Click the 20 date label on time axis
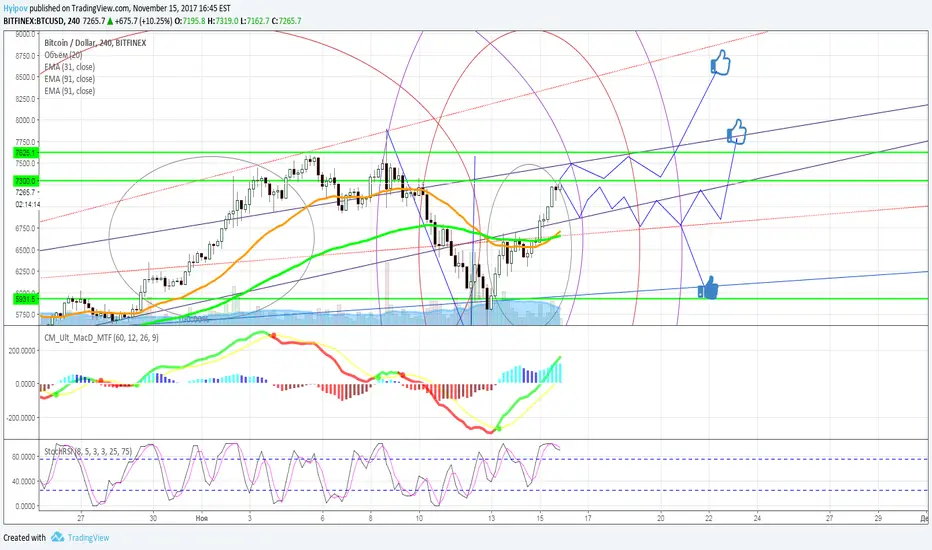The height and width of the screenshot is (550, 932). coord(660,518)
